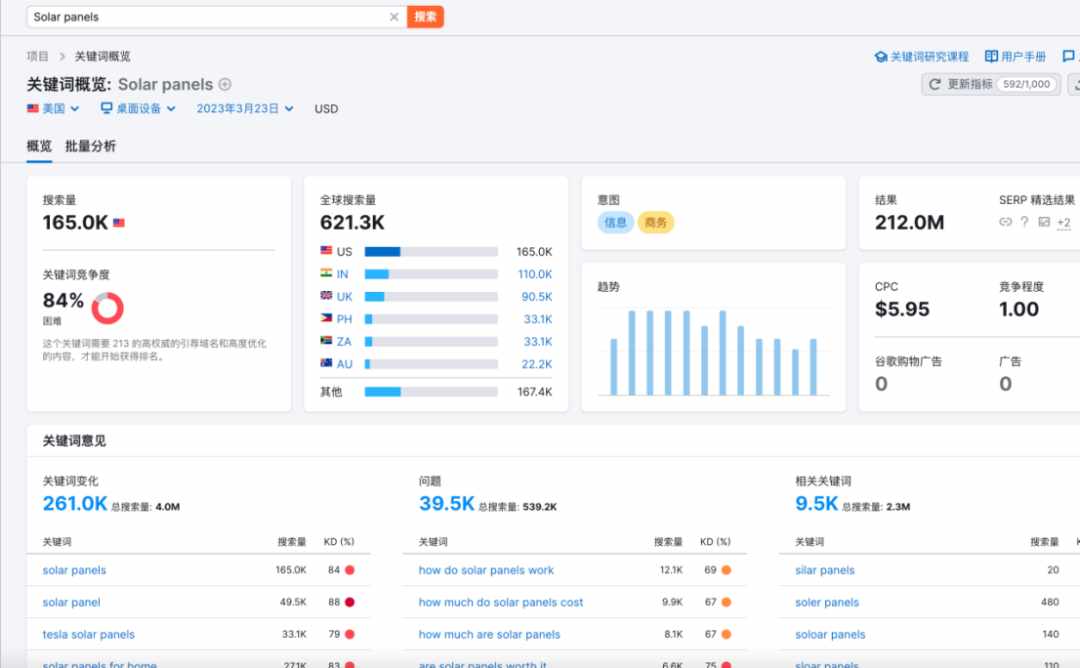Open how much do solar panels cost
Screen dimensions: 1080x668
(x=501, y=603)
